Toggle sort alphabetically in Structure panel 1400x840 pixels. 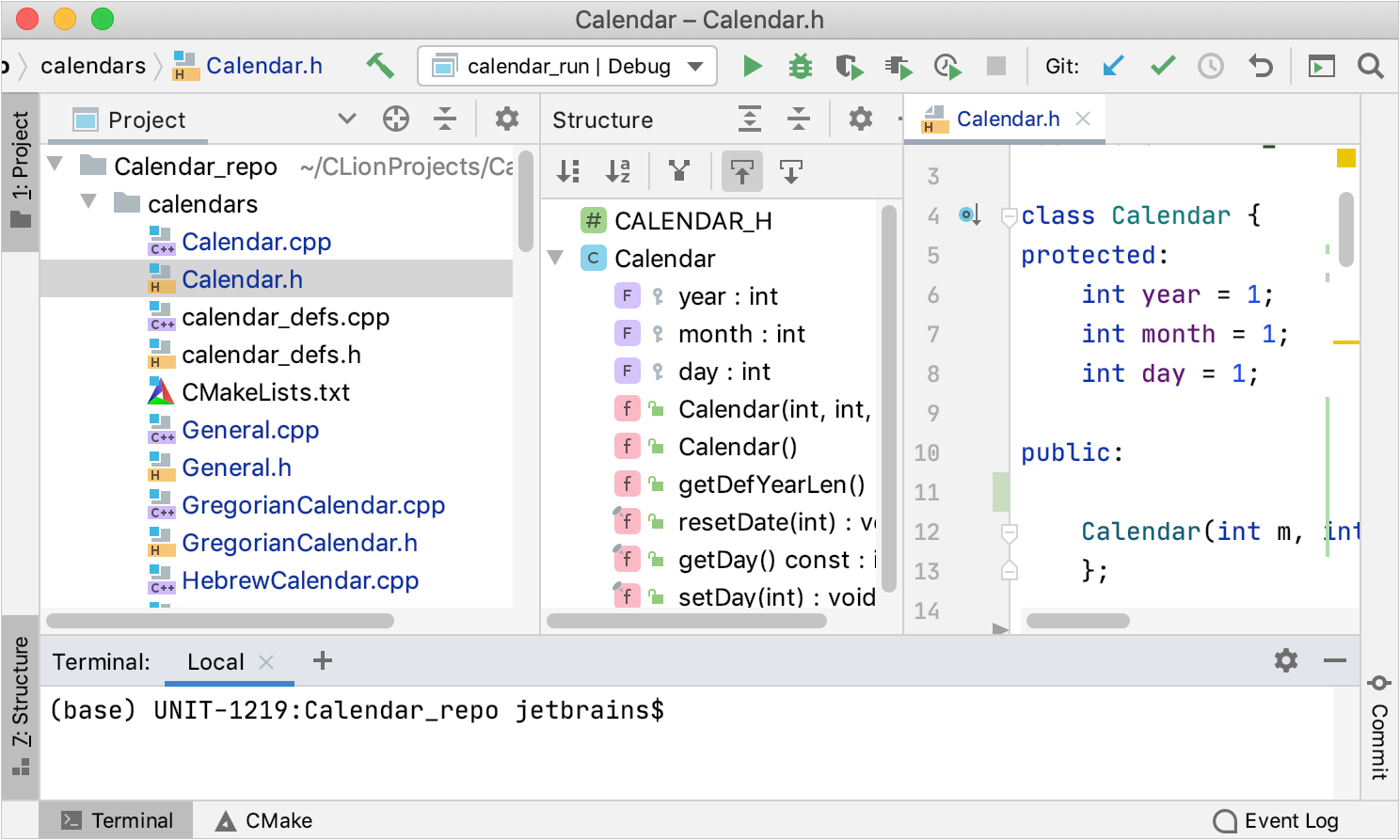tap(618, 171)
